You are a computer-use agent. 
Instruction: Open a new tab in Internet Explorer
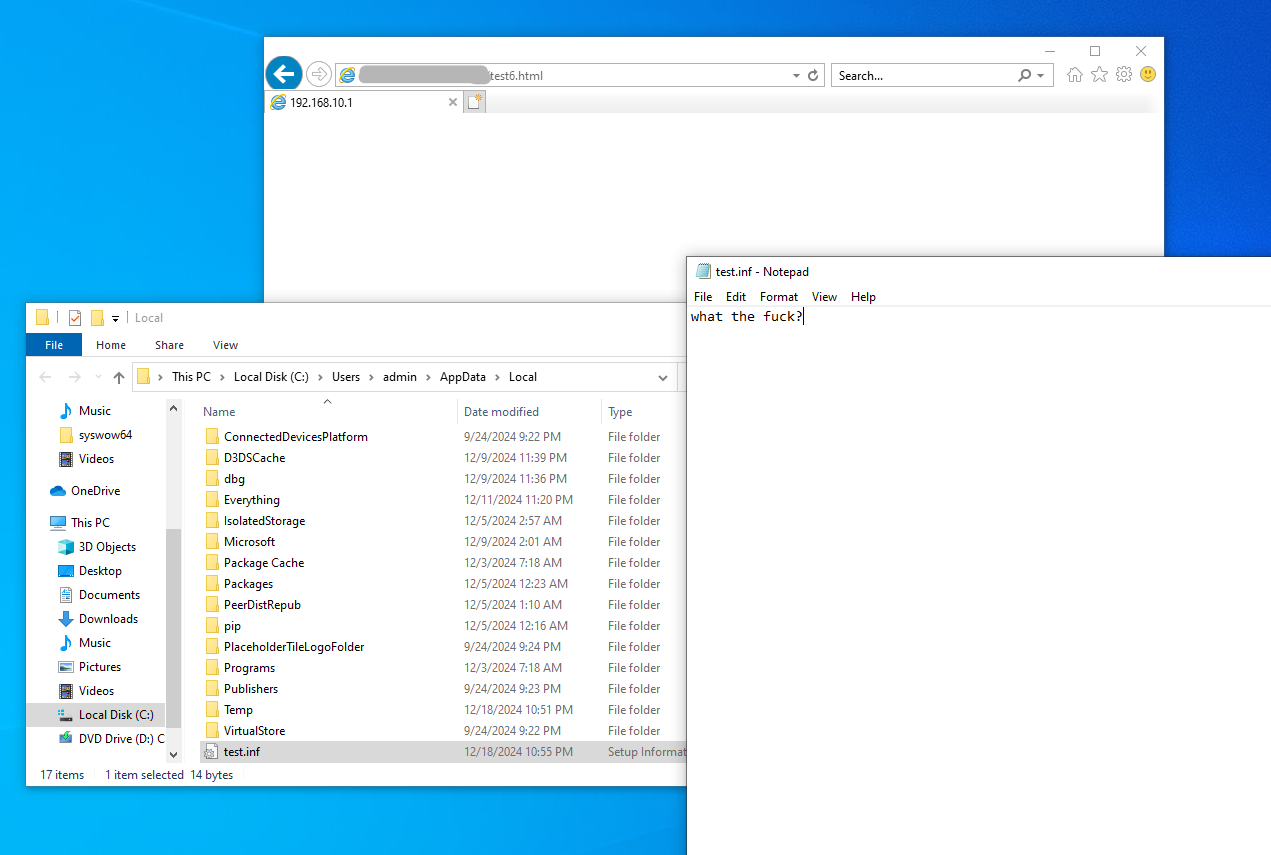pos(475,102)
